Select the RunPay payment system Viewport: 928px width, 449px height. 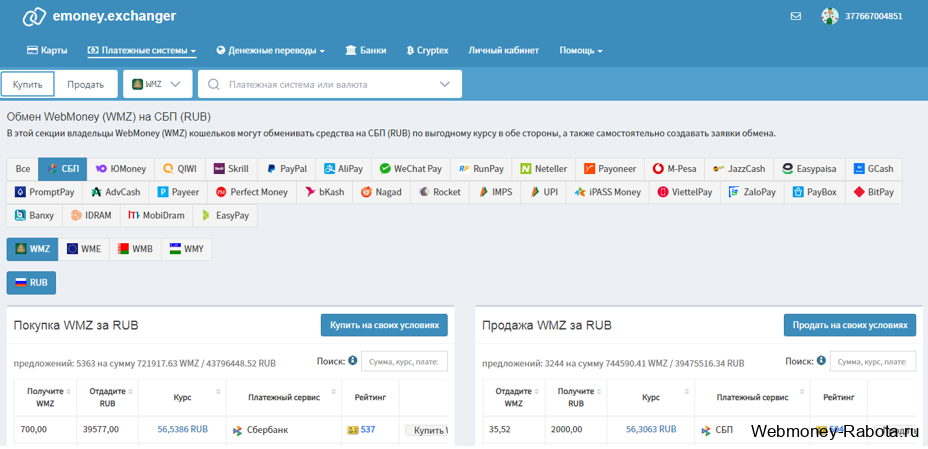(x=481, y=169)
